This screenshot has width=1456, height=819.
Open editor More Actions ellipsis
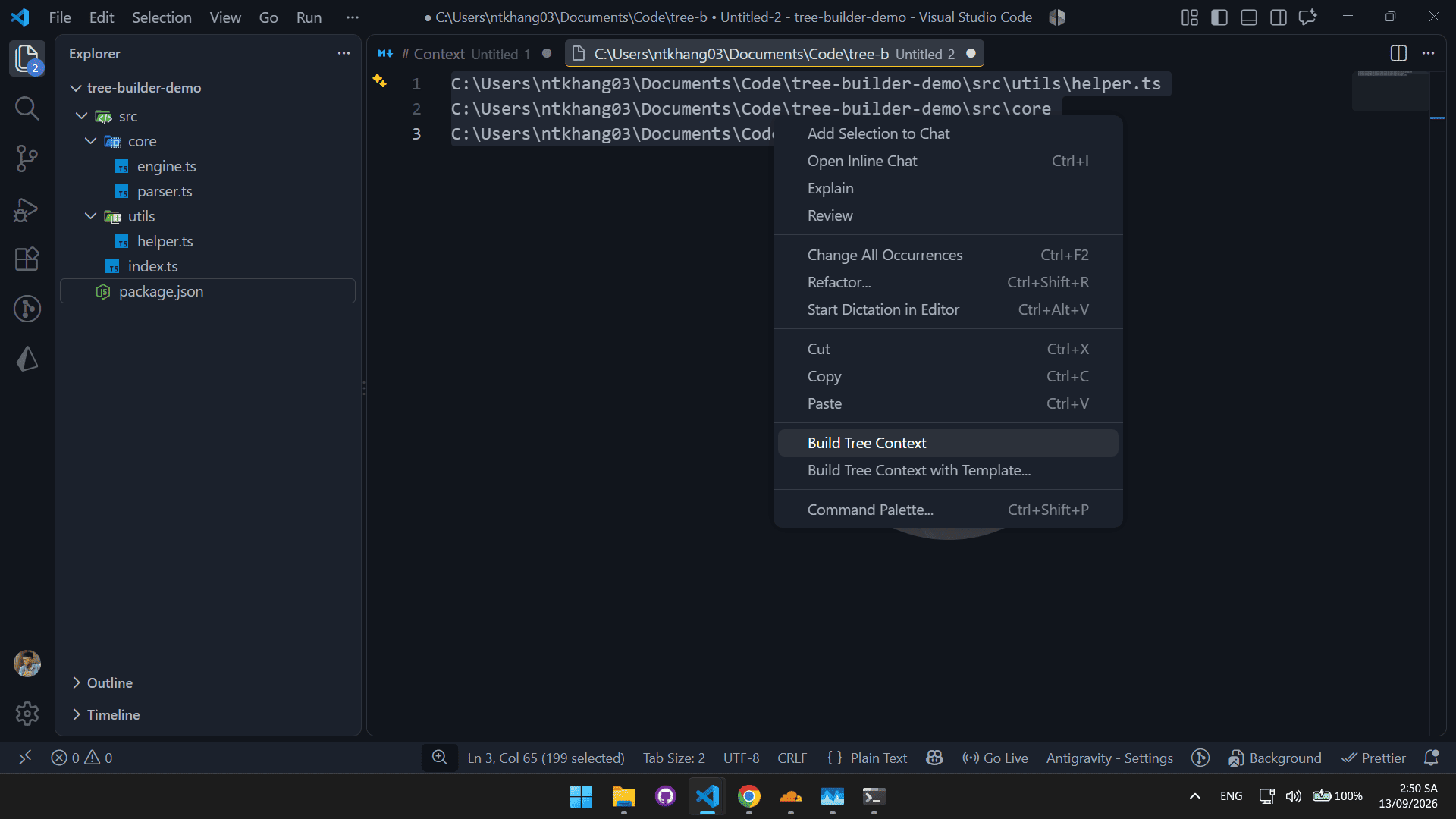click(1428, 53)
